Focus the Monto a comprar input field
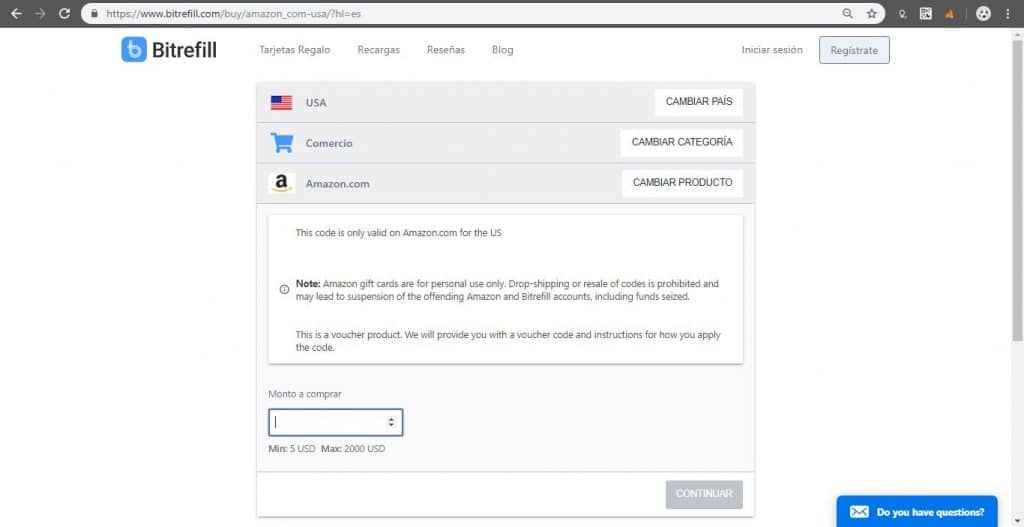The width and height of the screenshot is (1024, 527). coord(336,422)
